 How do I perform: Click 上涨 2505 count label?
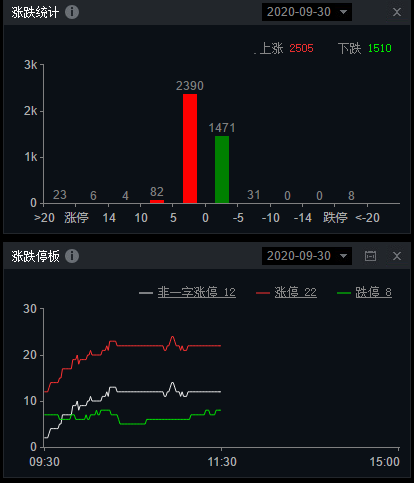tap(286, 48)
